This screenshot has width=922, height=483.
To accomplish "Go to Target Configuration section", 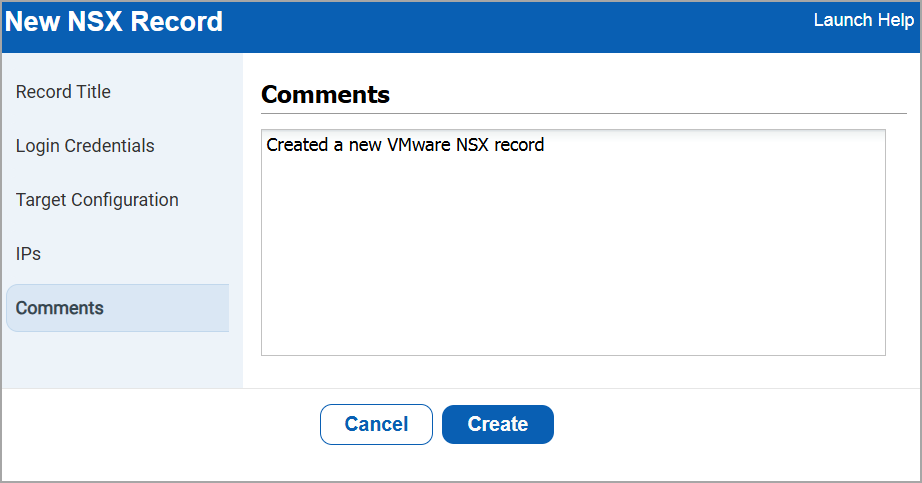I will (97, 200).
